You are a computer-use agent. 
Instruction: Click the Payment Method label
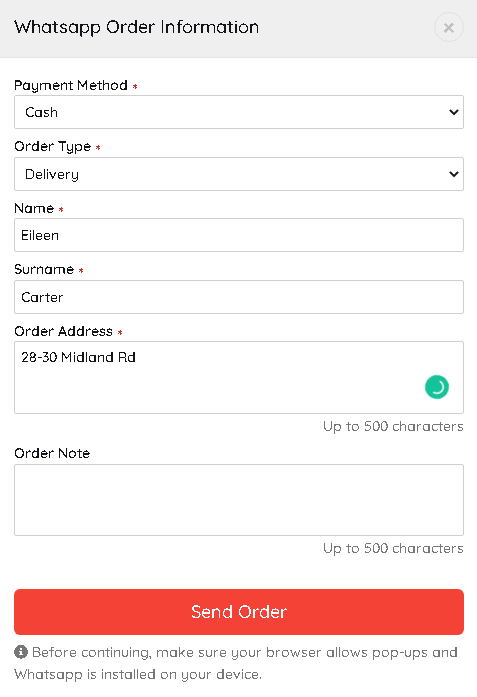pyautogui.click(x=71, y=85)
